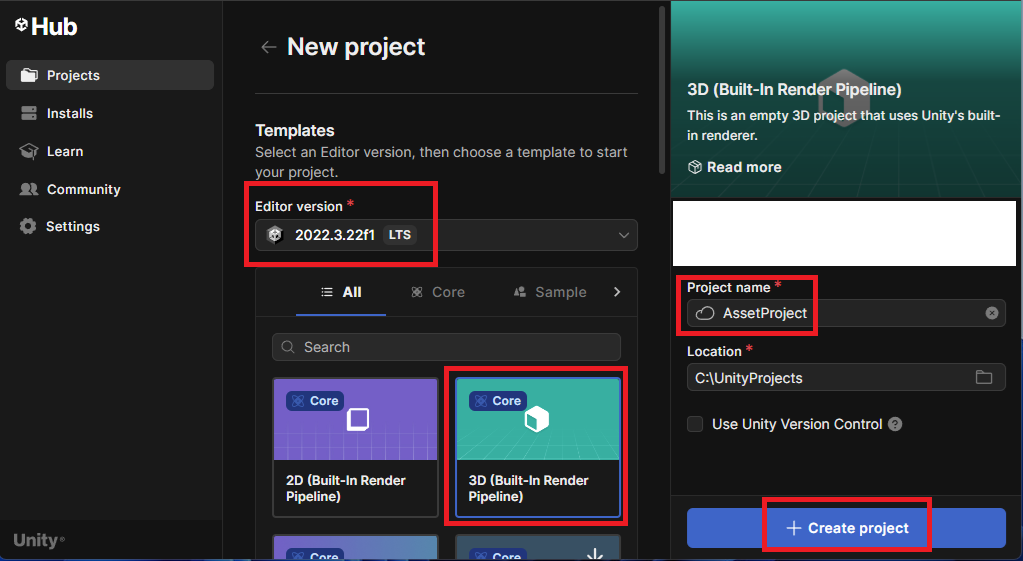Click the icon on Sample tab
This screenshot has width=1023, height=561.
tap(520, 292)
